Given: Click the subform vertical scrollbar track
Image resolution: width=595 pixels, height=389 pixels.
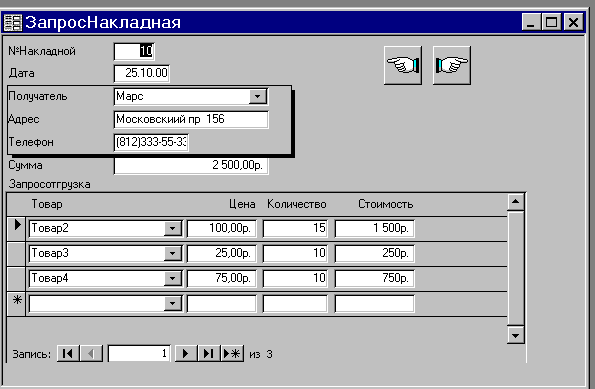Looking at the screenshot, I should click(x=516, y=268).
